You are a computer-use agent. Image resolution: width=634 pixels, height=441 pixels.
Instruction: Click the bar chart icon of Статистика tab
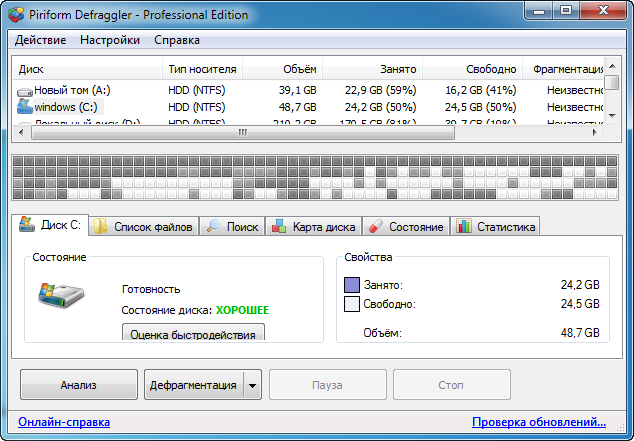[x=464, y=226]
